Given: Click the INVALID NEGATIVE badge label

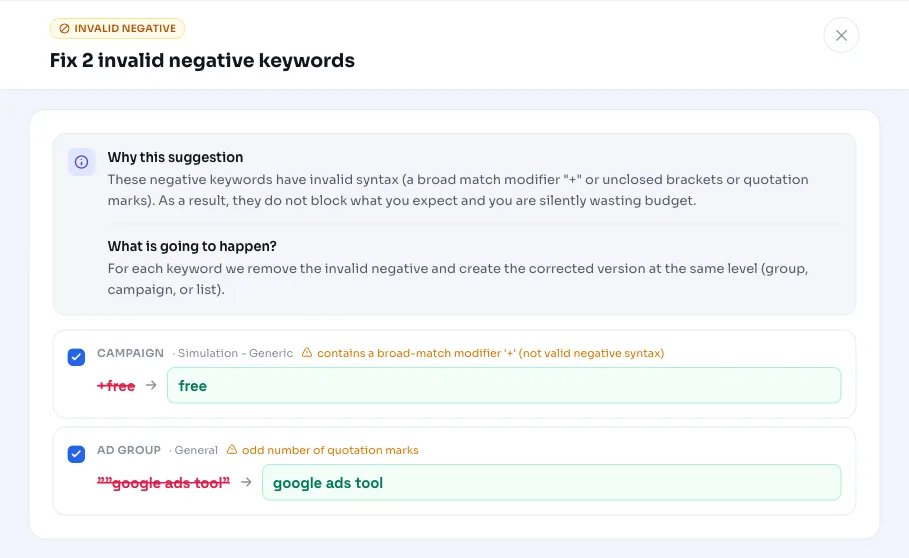Looking at the screenshot, I should (125, 28).
